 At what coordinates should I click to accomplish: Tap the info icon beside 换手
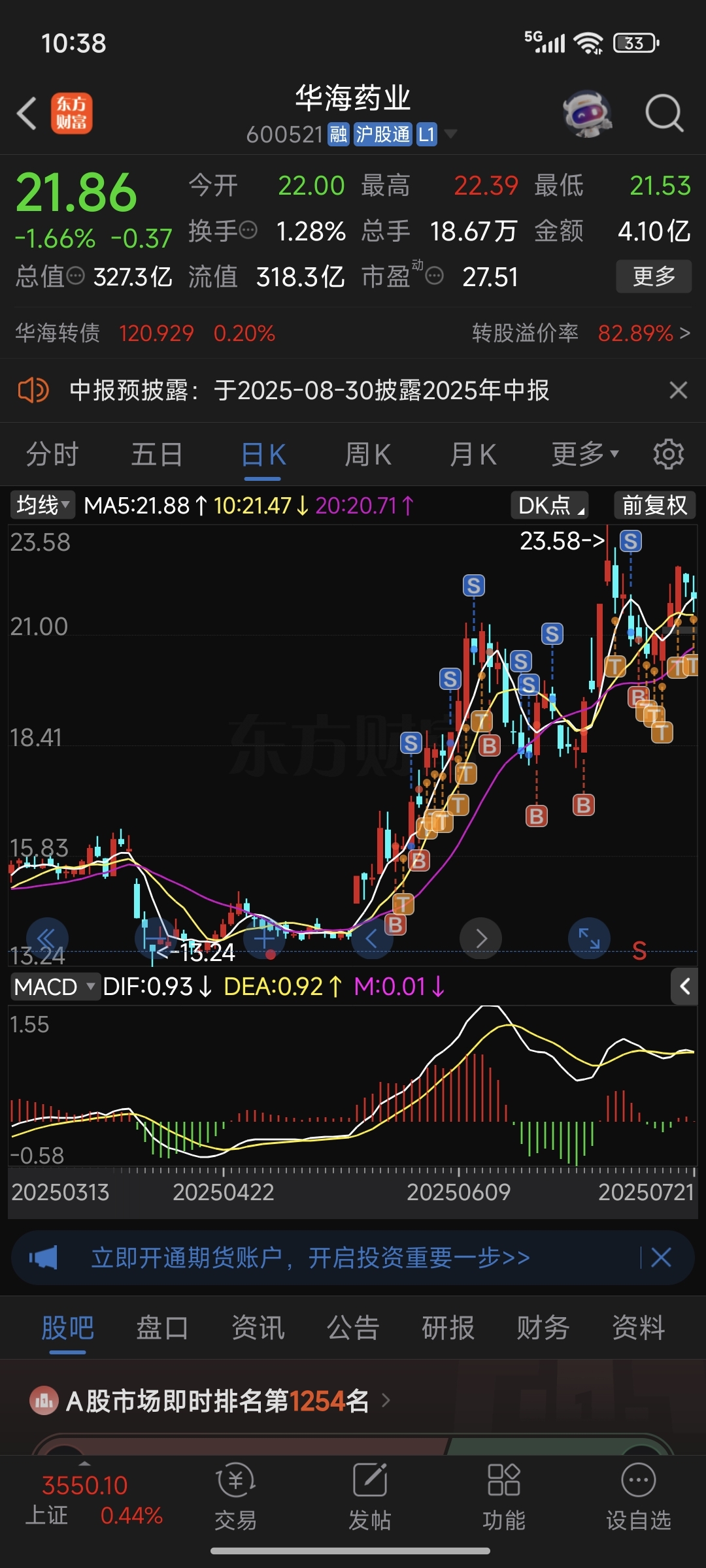pos(248,231)
